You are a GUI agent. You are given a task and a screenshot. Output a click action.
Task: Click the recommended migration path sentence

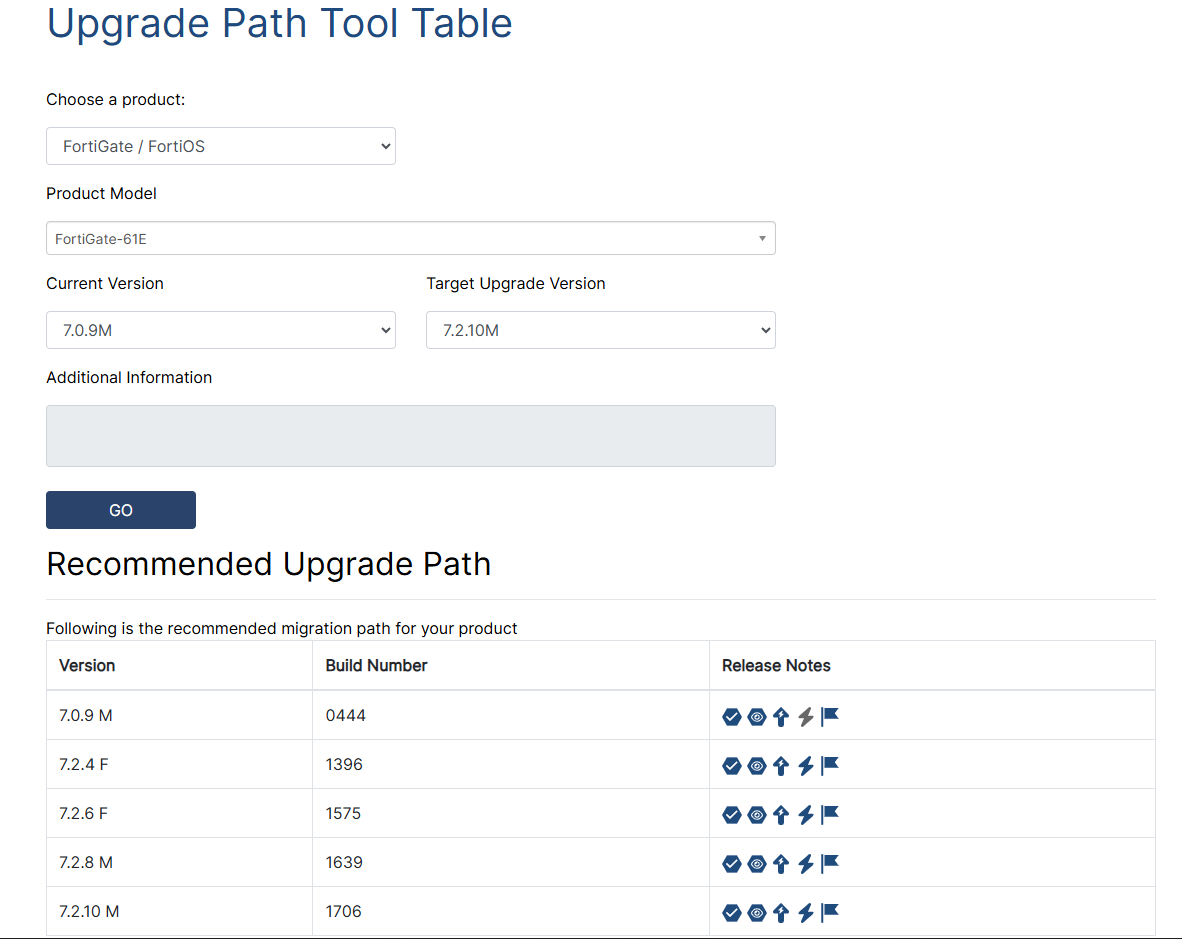281,629
